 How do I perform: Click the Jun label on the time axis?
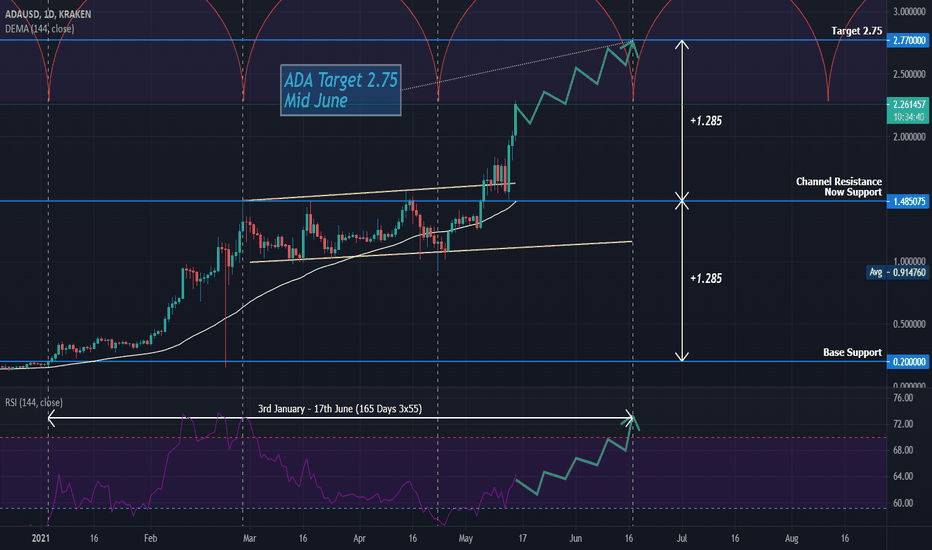coord(575,539)
